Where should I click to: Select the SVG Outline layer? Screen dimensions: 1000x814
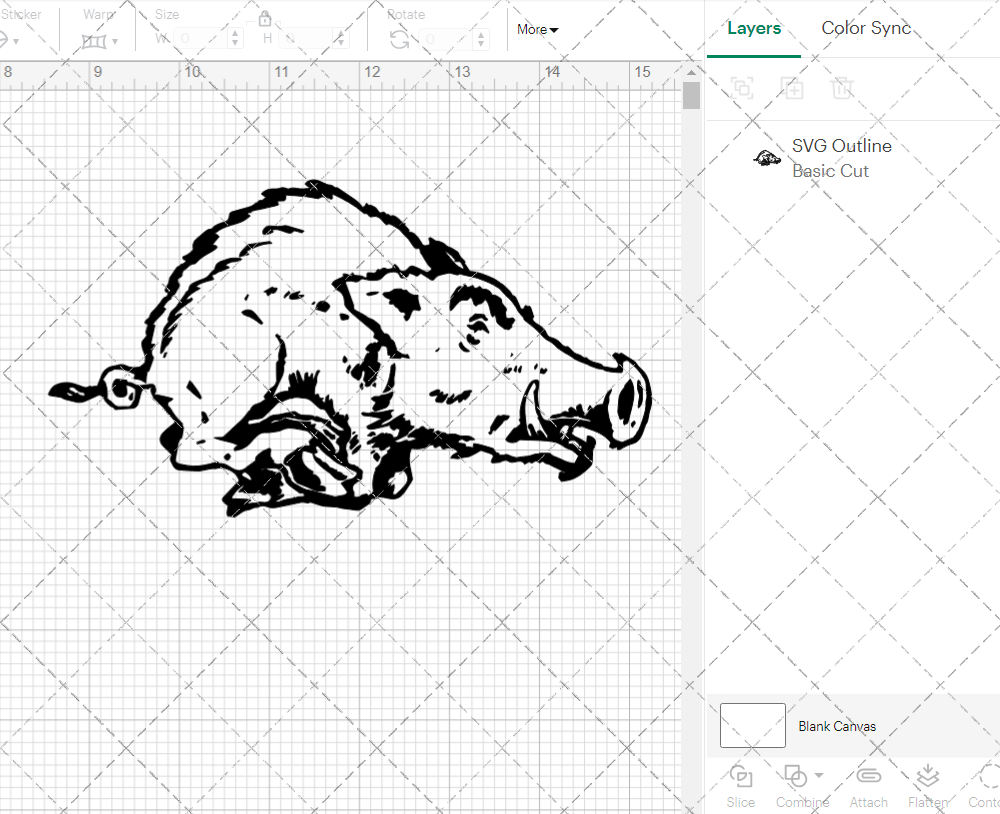(x=842, y=146)
